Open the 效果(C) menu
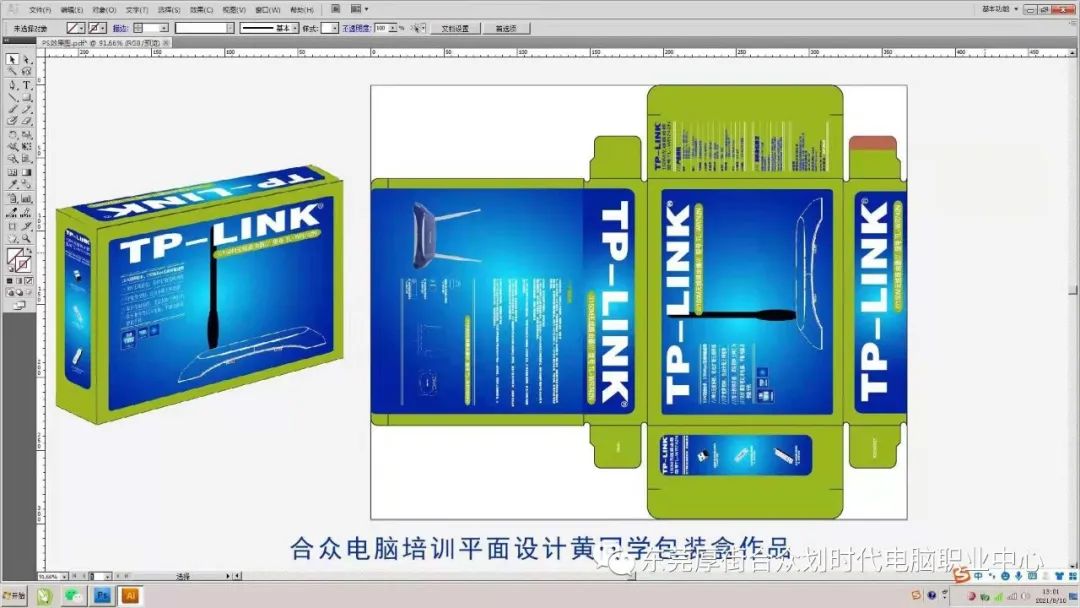Image resolution: width=1080 pixels, height=608 pixels. tap(201, 10)
